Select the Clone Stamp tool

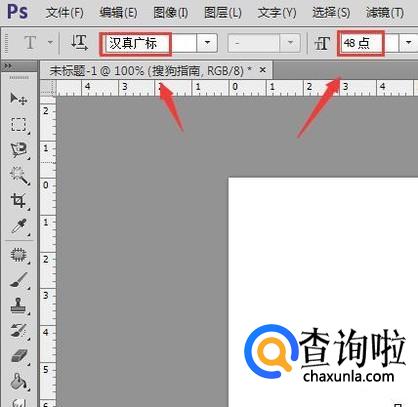(x=18, y=306)
